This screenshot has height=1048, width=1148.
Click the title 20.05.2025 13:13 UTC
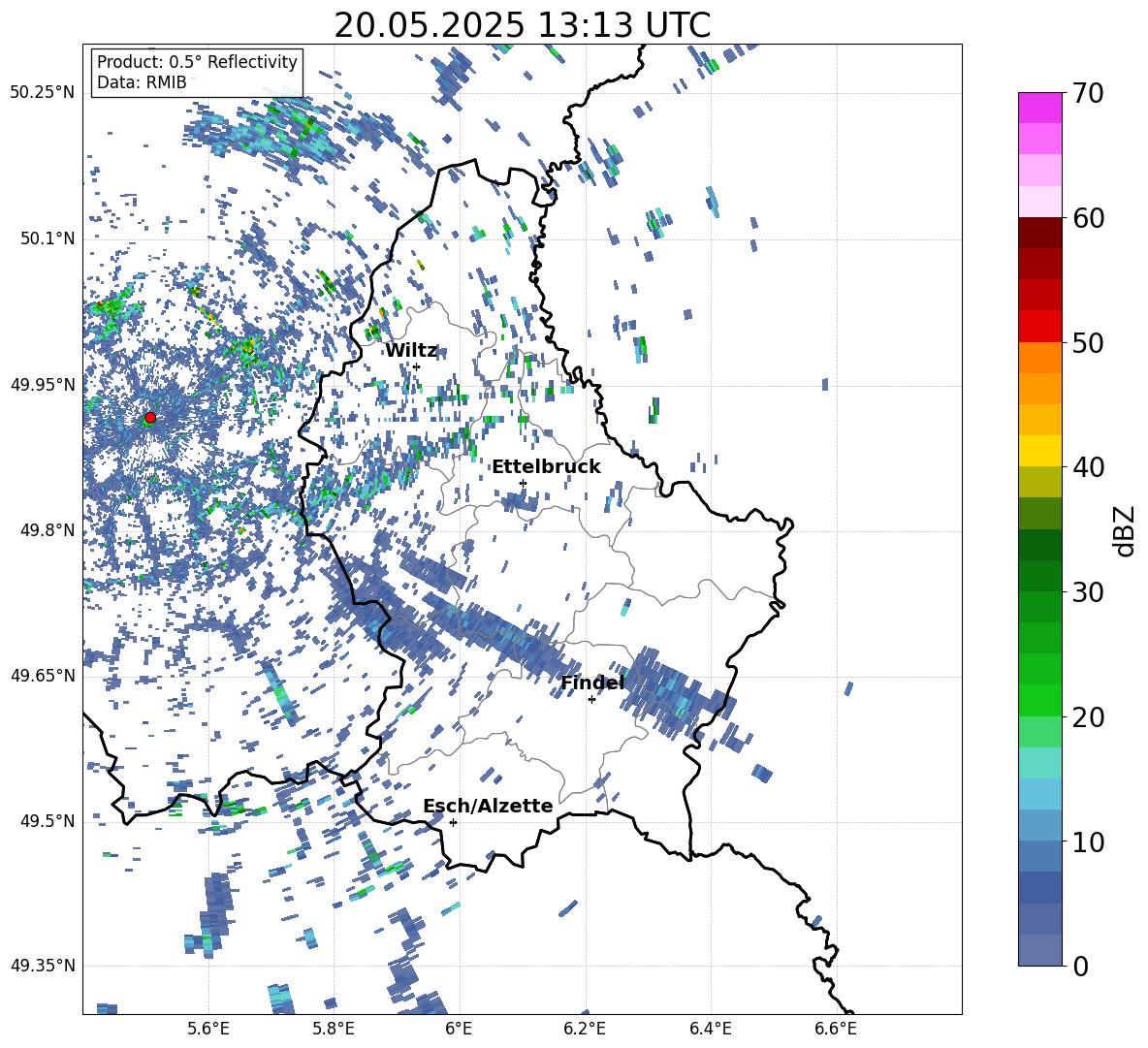tap(522, 25)
